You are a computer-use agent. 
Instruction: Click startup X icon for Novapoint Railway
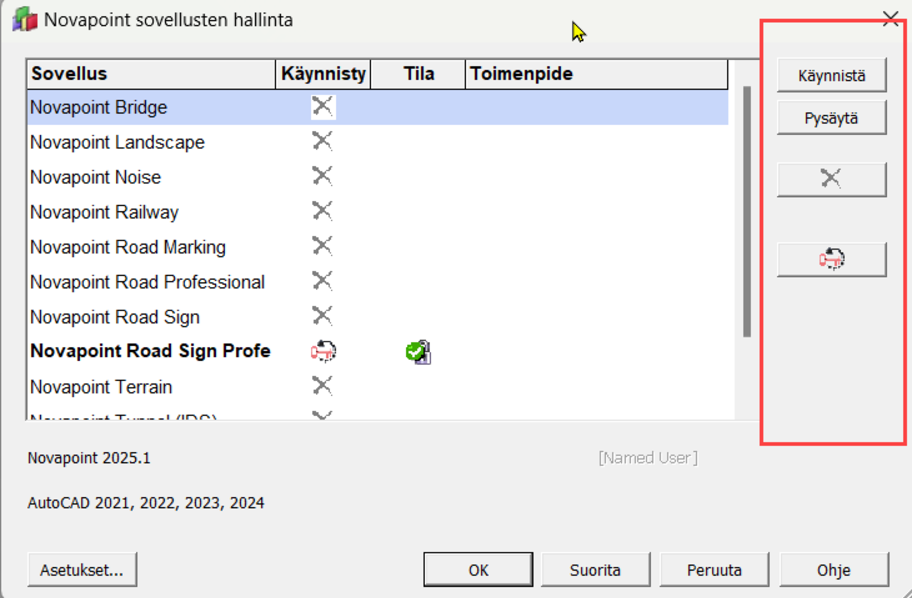pyautogui.click(x=322, y=211)
